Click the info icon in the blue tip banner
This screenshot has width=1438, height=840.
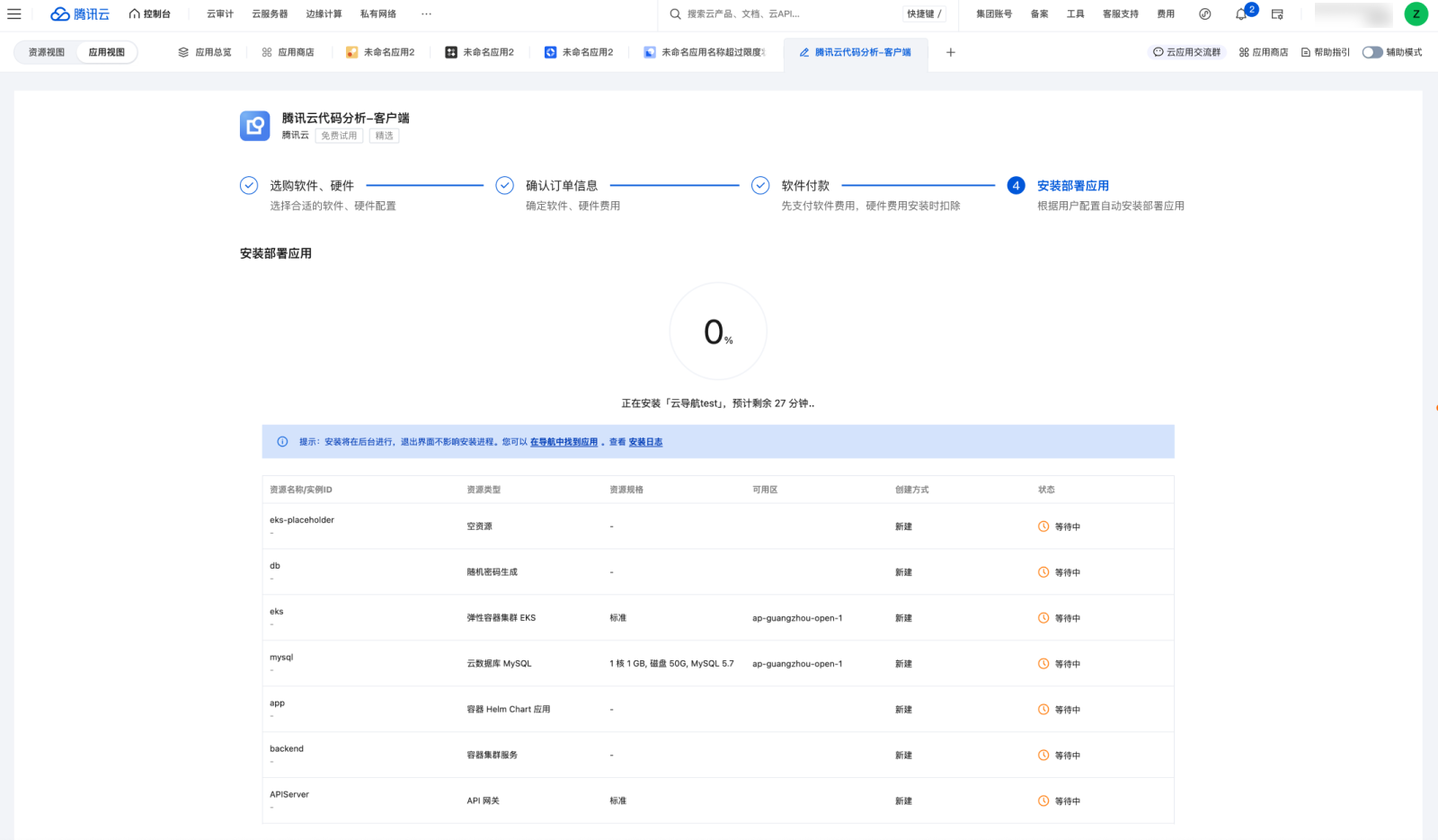282,441
